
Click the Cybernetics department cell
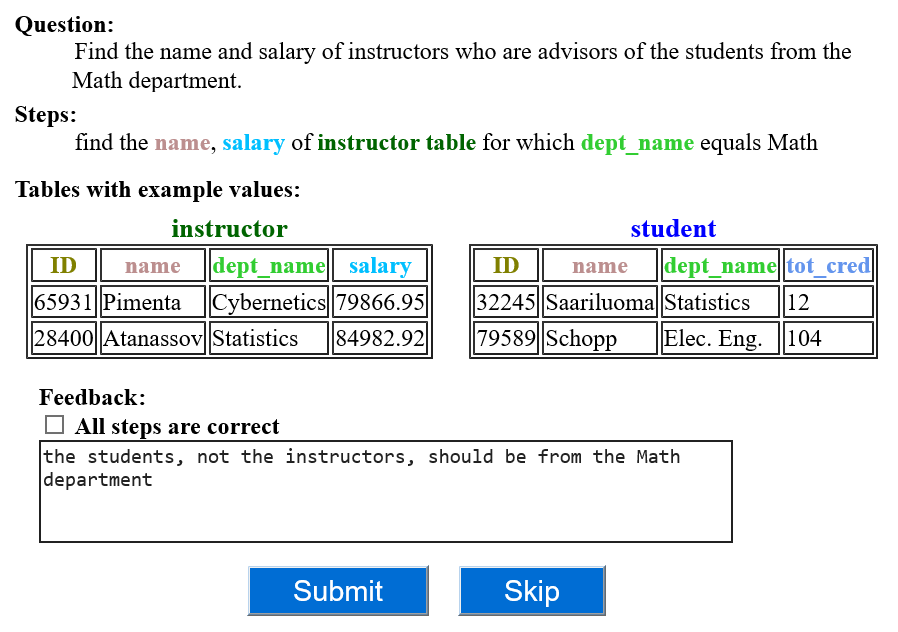click(x=269, y=302)
